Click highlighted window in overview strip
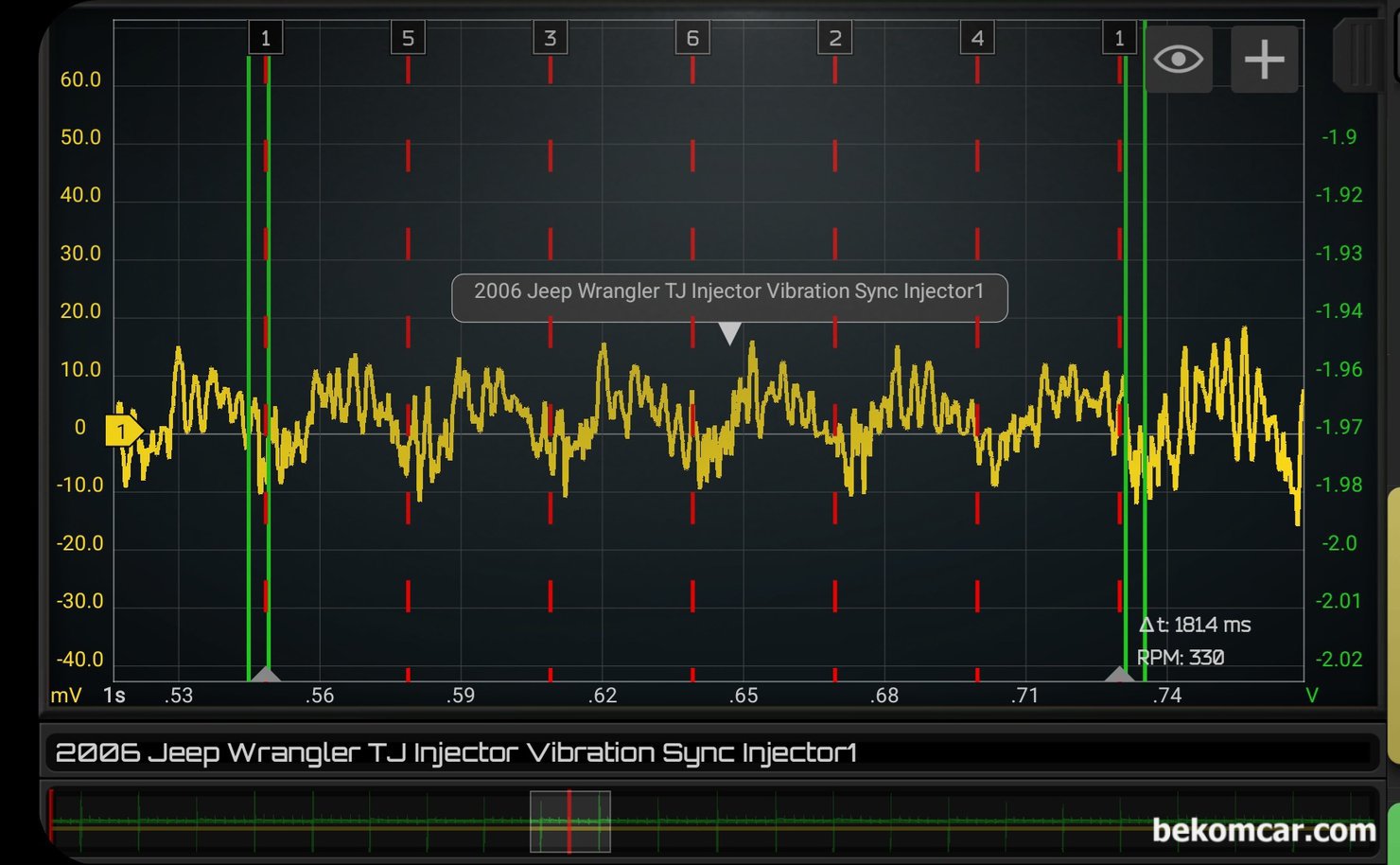 click(x=569, y=821)
